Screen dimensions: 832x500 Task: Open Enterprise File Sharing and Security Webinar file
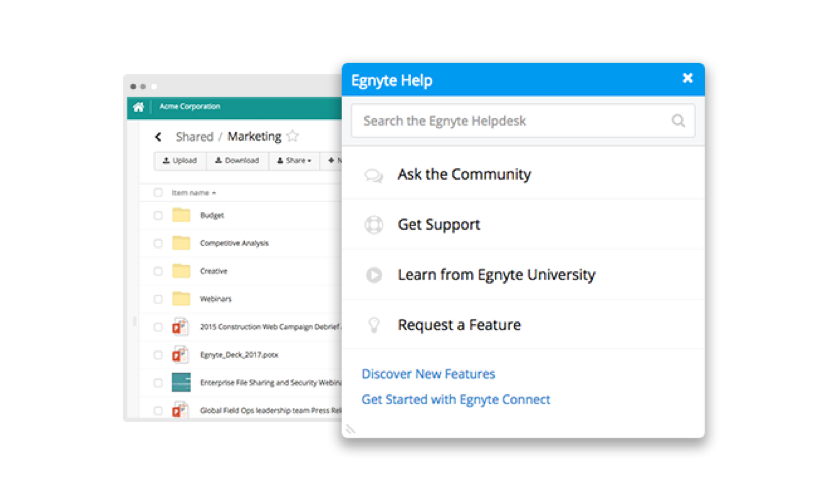271,383
